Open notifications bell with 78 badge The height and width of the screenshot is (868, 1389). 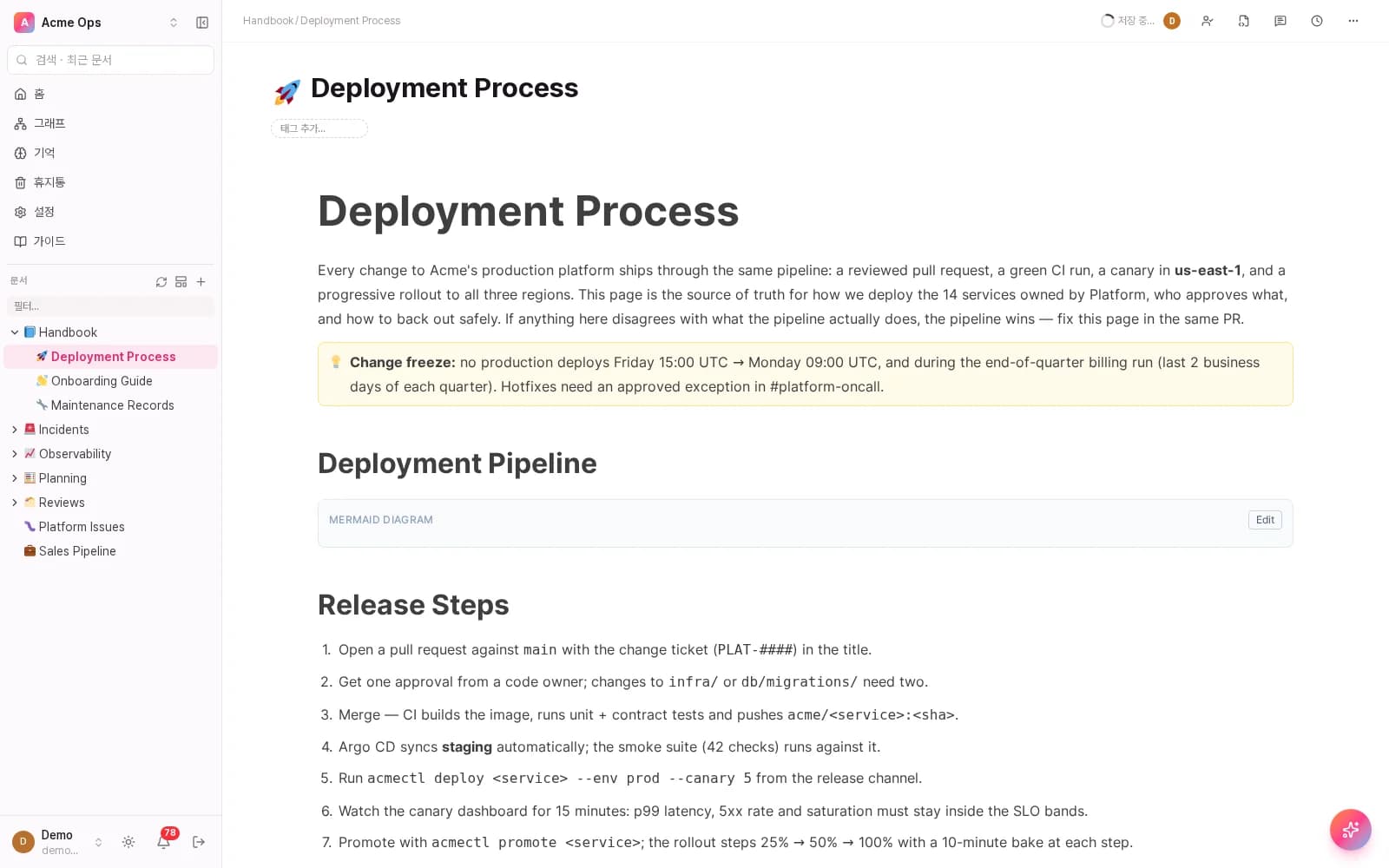163,842
